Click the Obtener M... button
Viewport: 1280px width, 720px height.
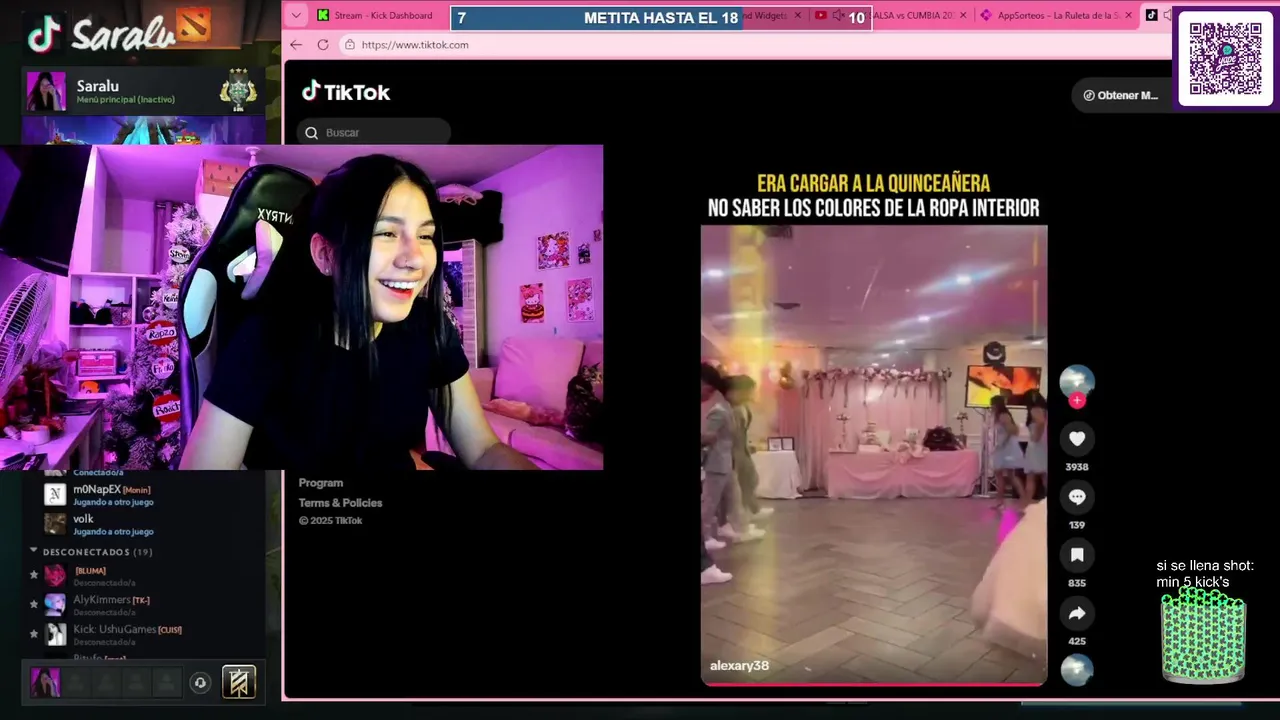click(1121, 95)
